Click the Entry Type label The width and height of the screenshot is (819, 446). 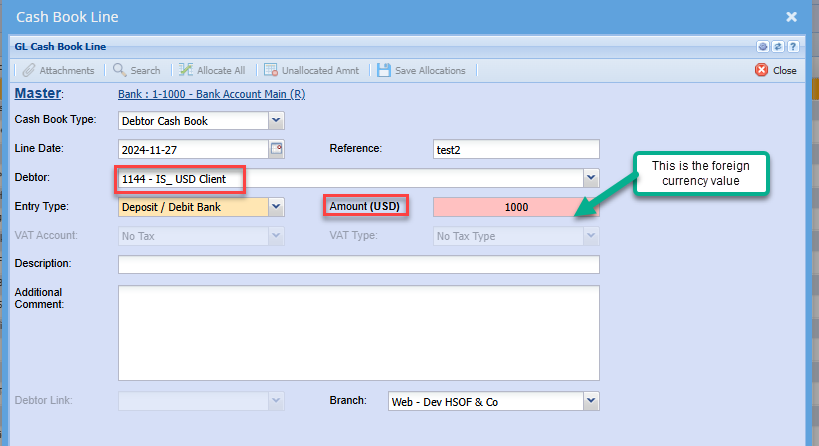click(x=42, y=206)
